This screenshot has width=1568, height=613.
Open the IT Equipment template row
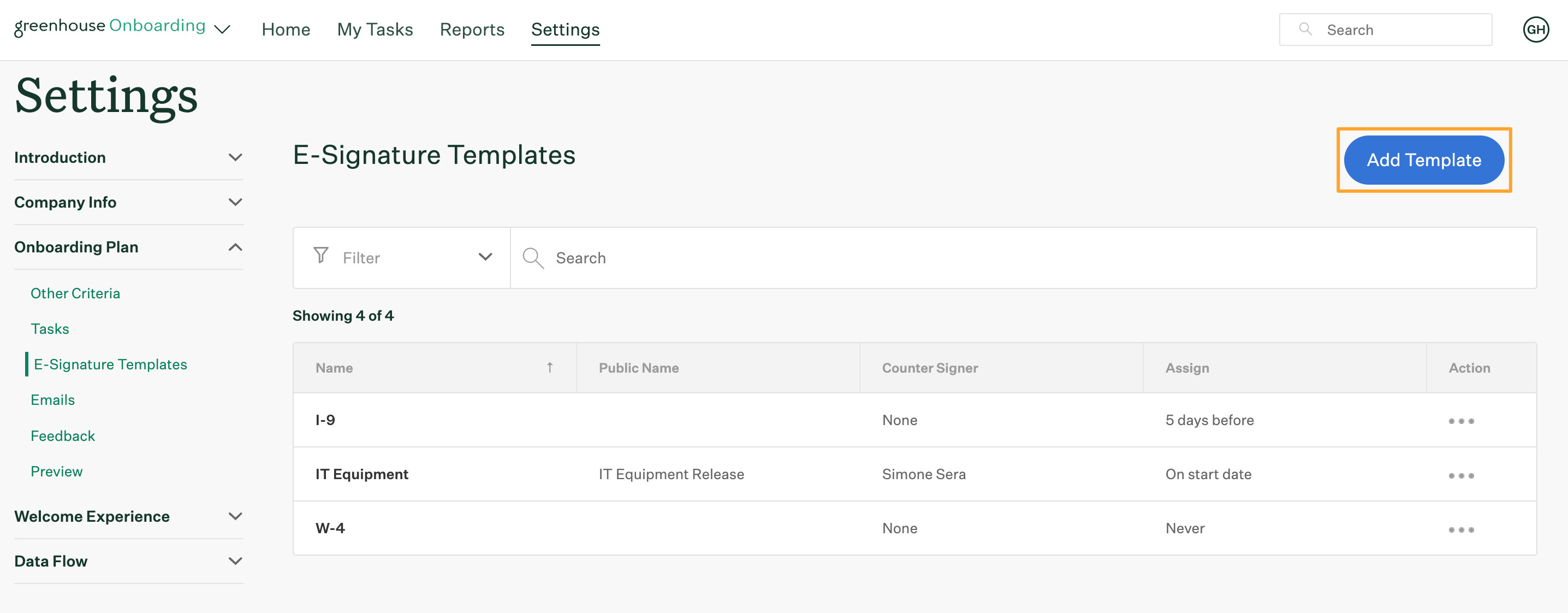coord(915,474)
